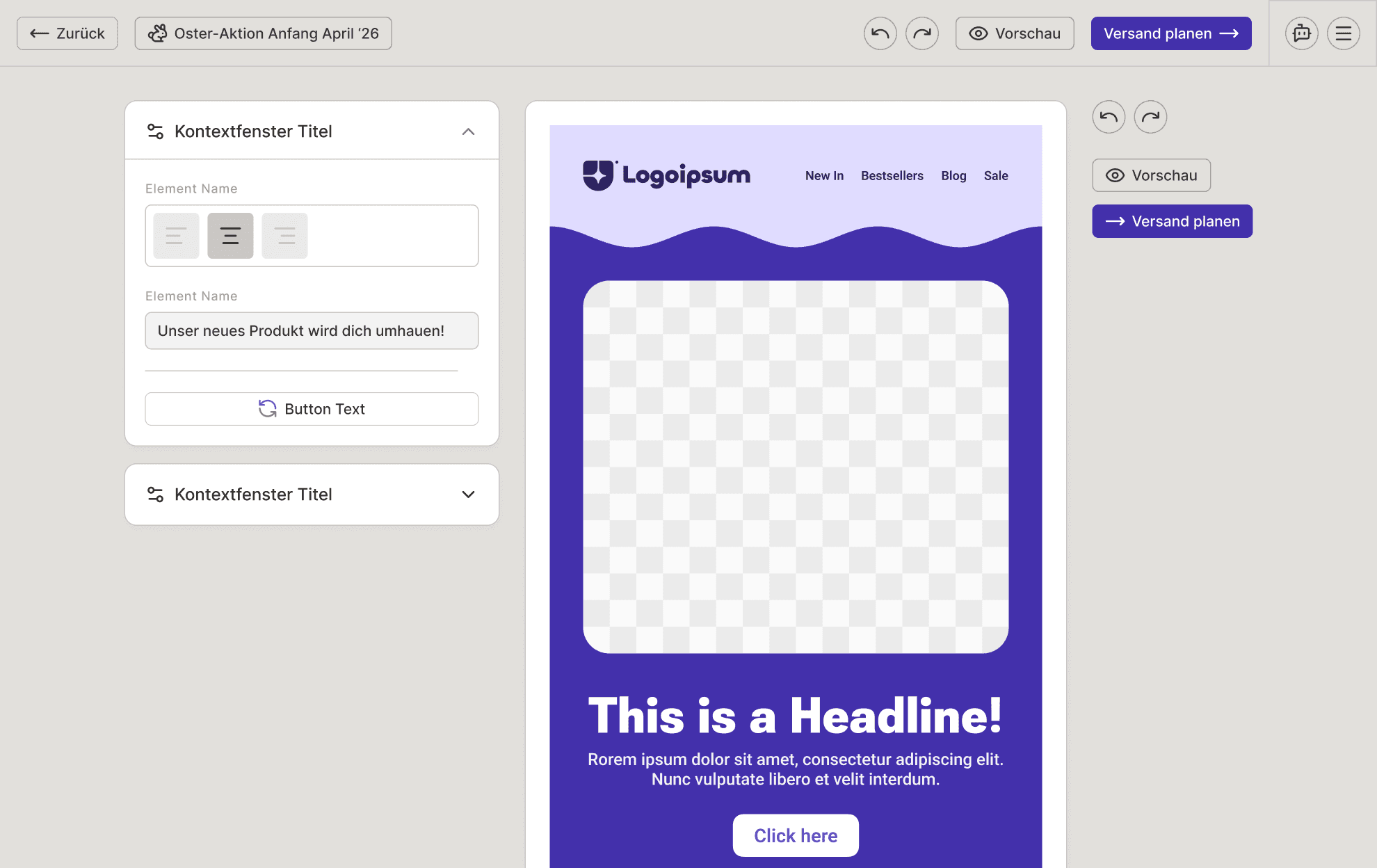The image size is (1377, 868).
Task: Select center text alignment
Action: [x=230, y=236]
